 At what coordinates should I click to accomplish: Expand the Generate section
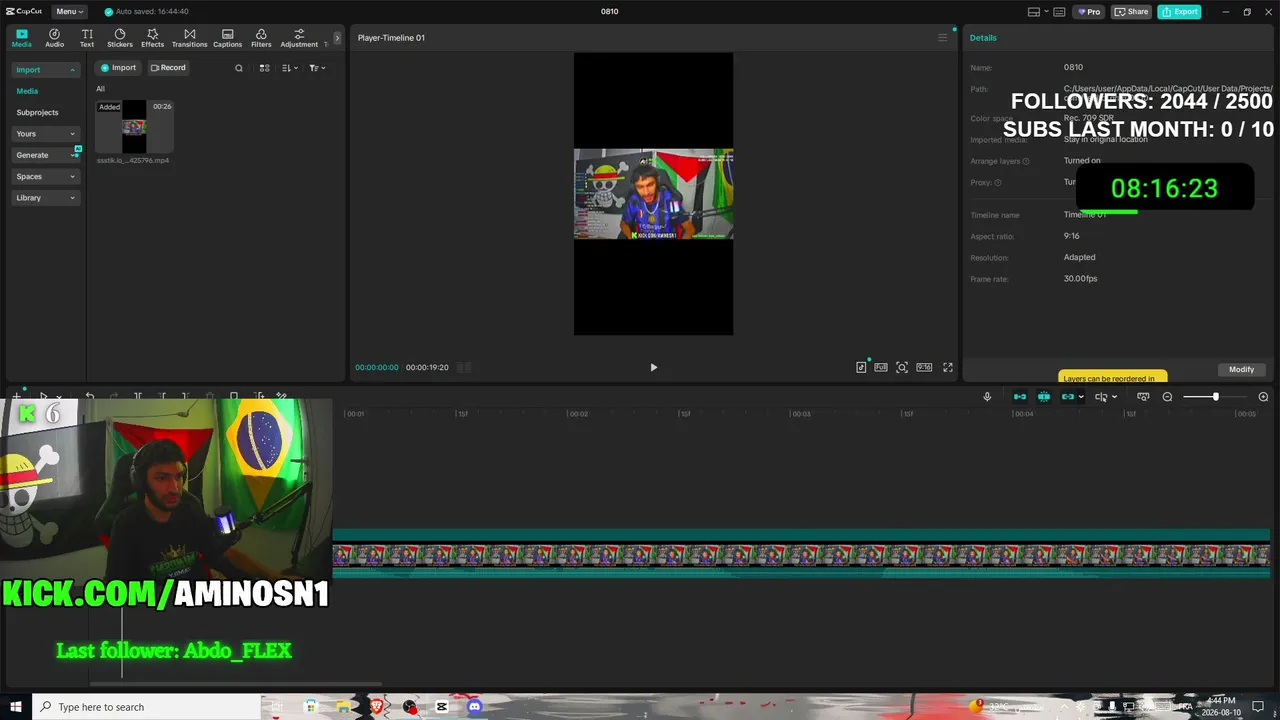pyautogui.click(x=45, y=155)
